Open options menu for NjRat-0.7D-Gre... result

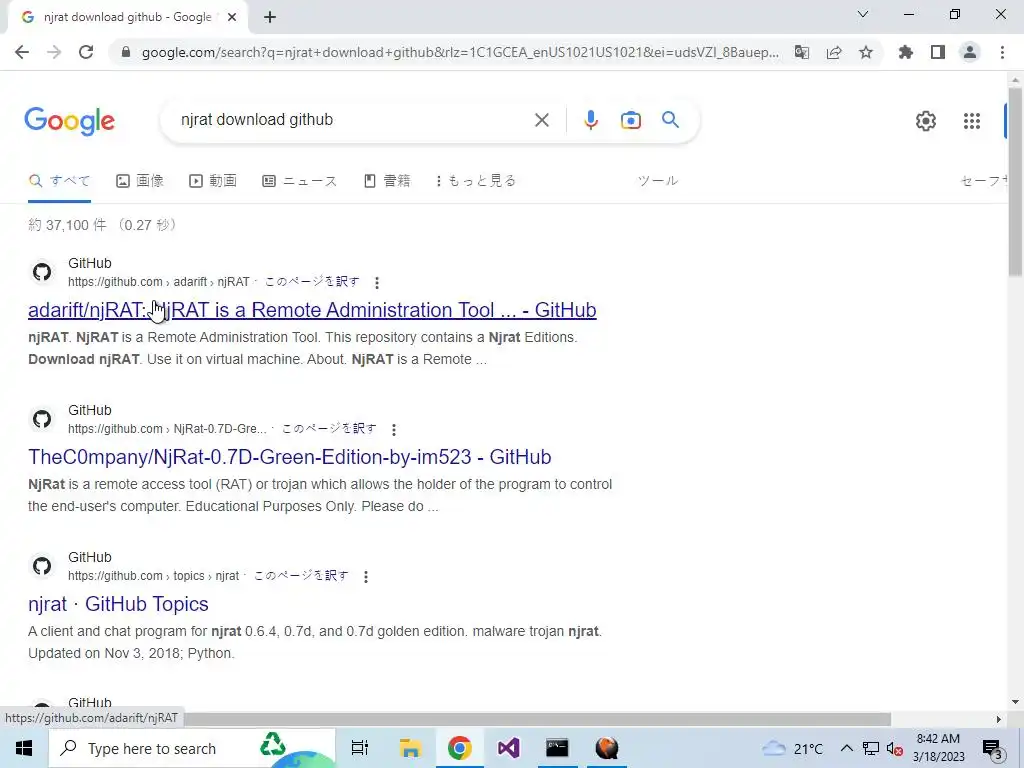point(394,430)
